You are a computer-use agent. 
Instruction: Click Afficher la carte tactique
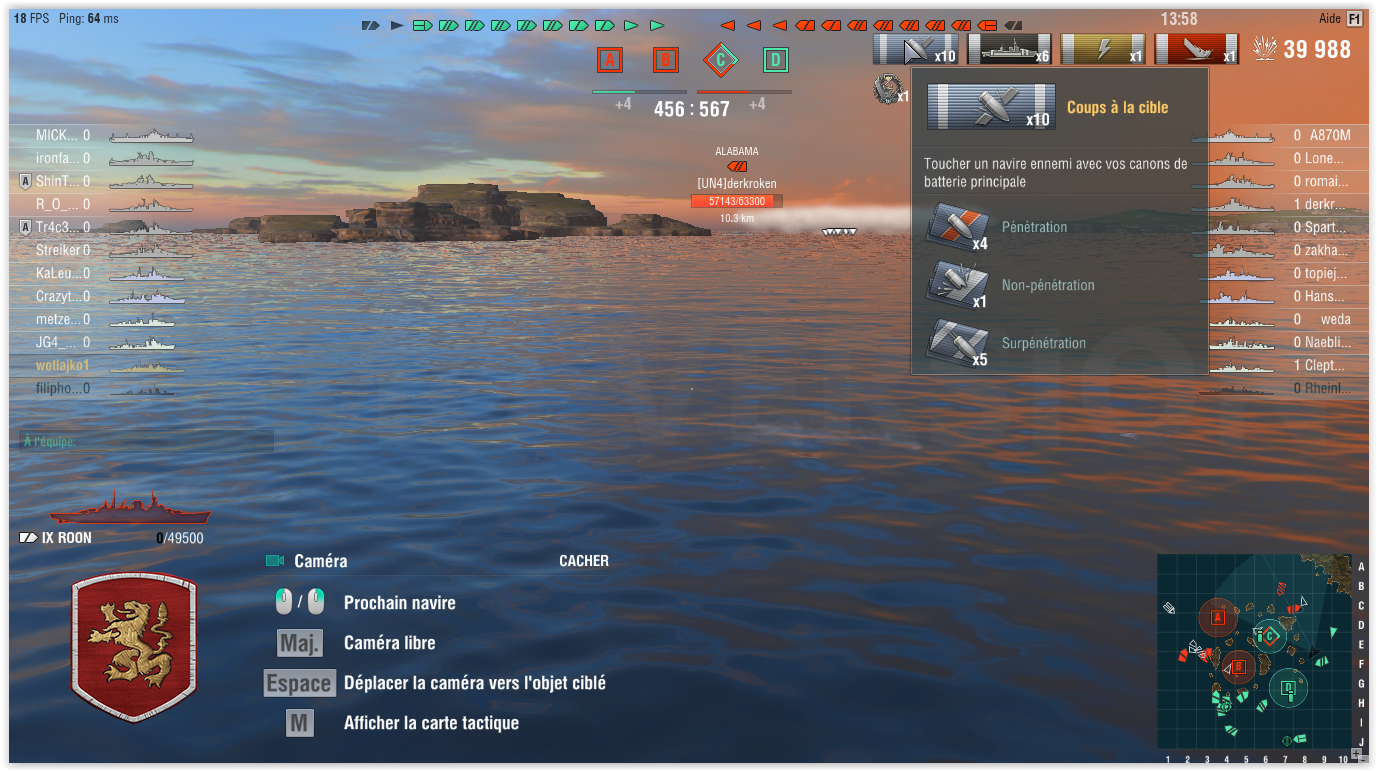pos(431,723)
